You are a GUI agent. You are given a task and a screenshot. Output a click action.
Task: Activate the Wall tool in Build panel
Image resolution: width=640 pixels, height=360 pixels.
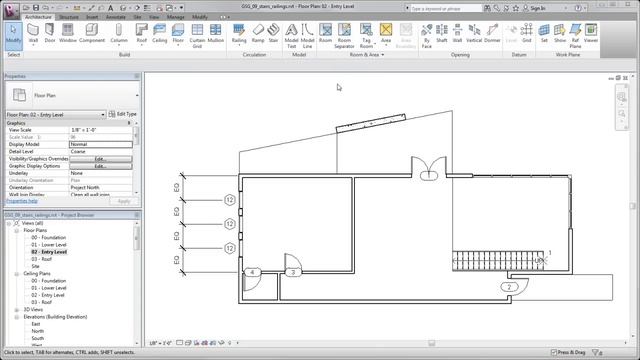[x=33, y=33]
